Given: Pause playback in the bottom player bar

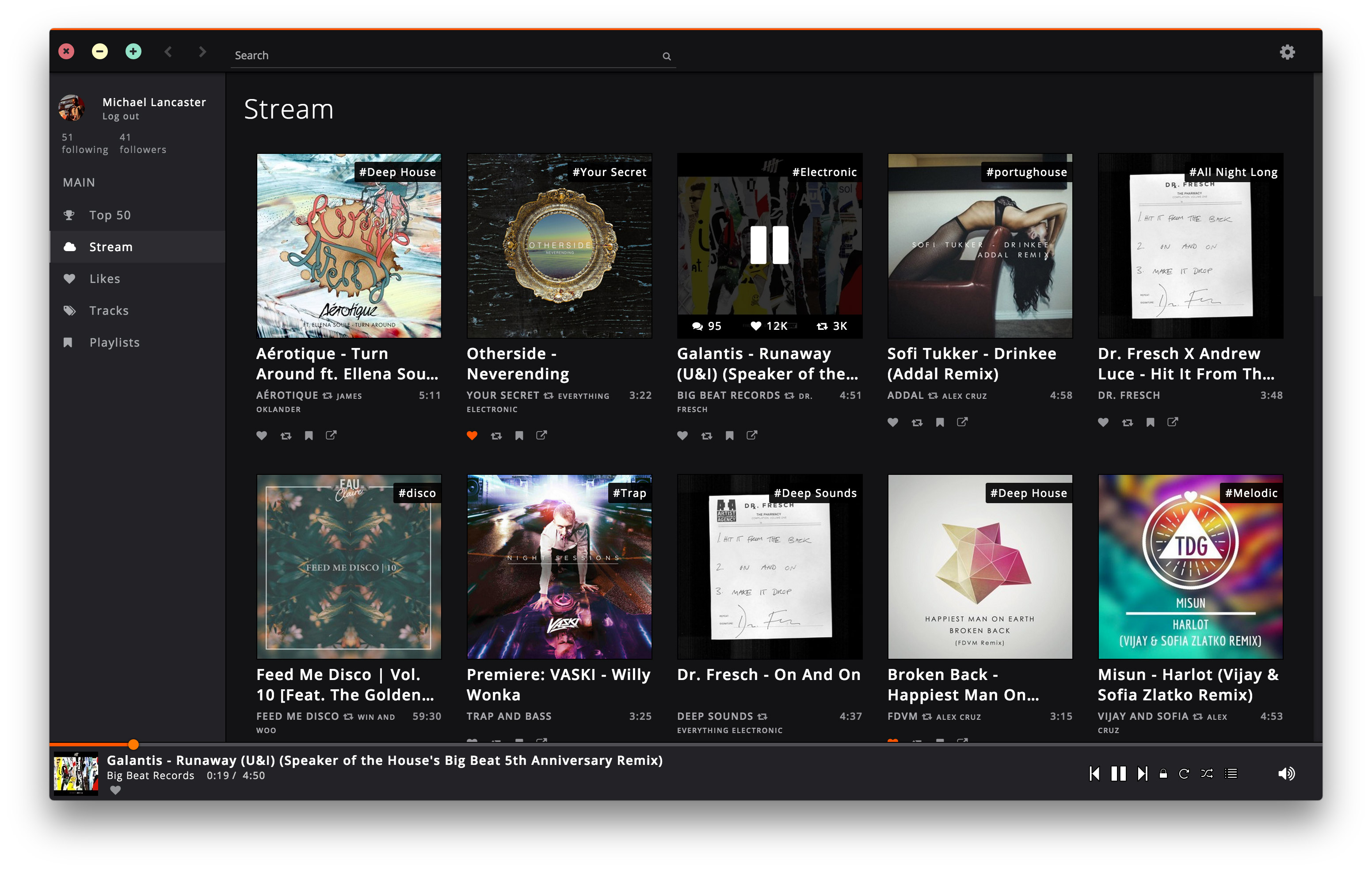Looking at the screenshot, I should [x=1118, y=774].
